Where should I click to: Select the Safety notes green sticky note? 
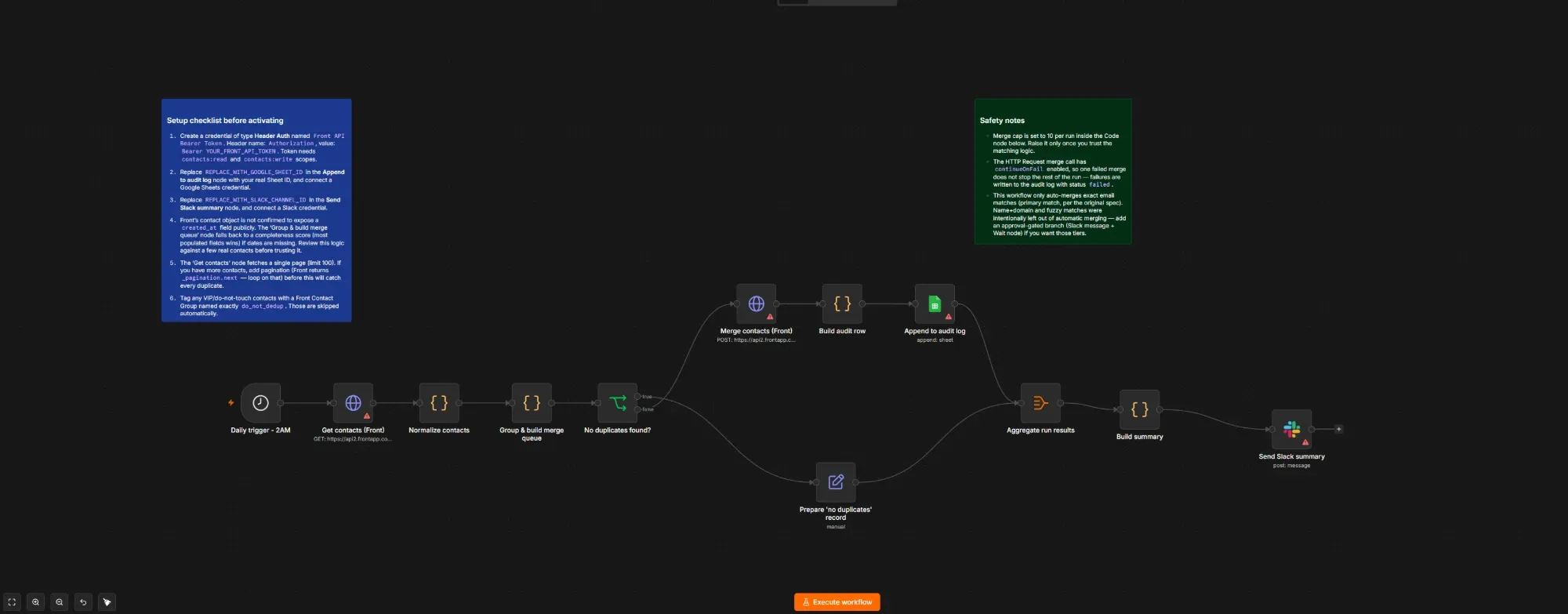click(x=1053, y=172)
